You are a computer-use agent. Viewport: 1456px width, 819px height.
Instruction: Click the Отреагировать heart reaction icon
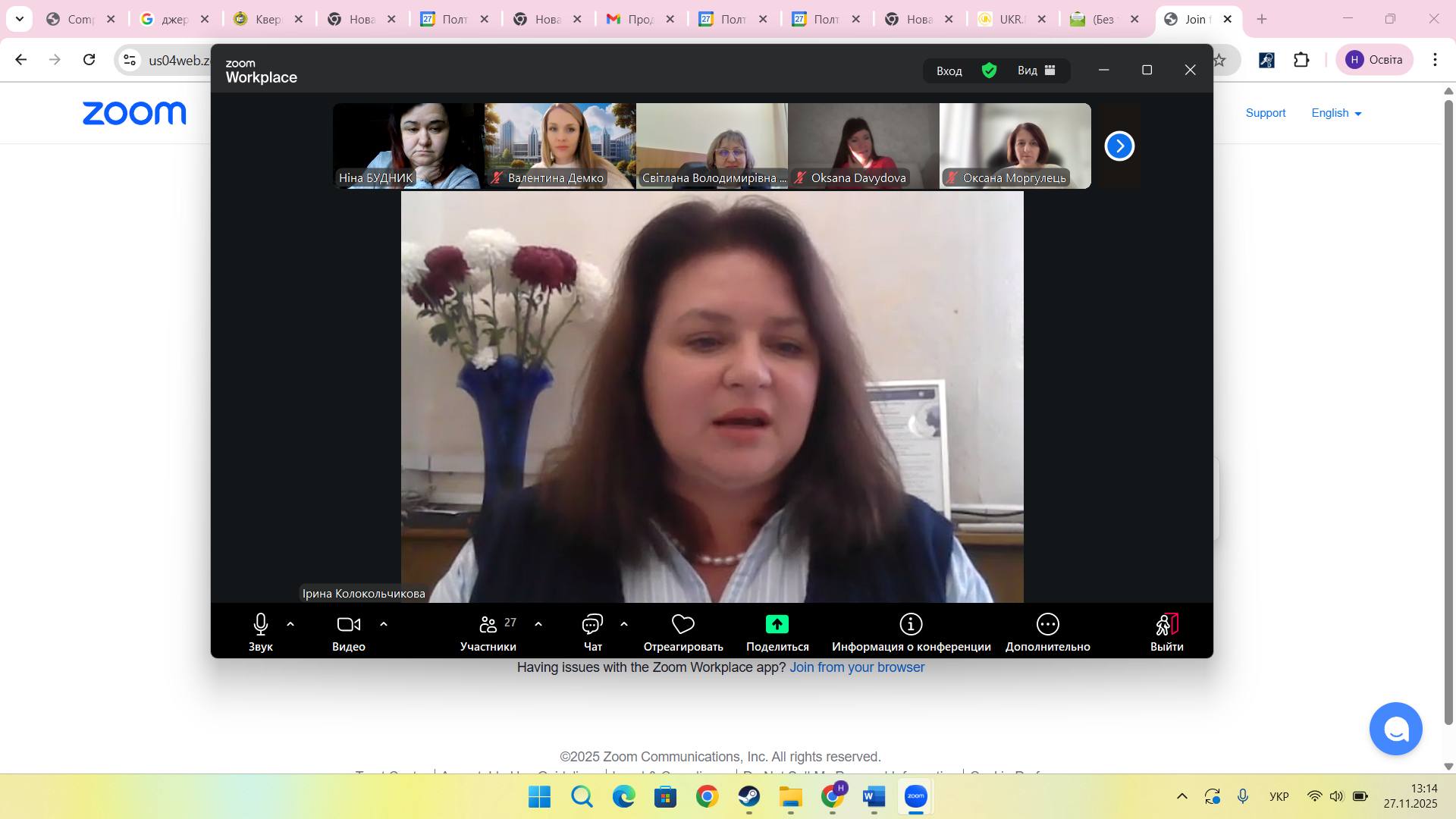tap(682, 624)
